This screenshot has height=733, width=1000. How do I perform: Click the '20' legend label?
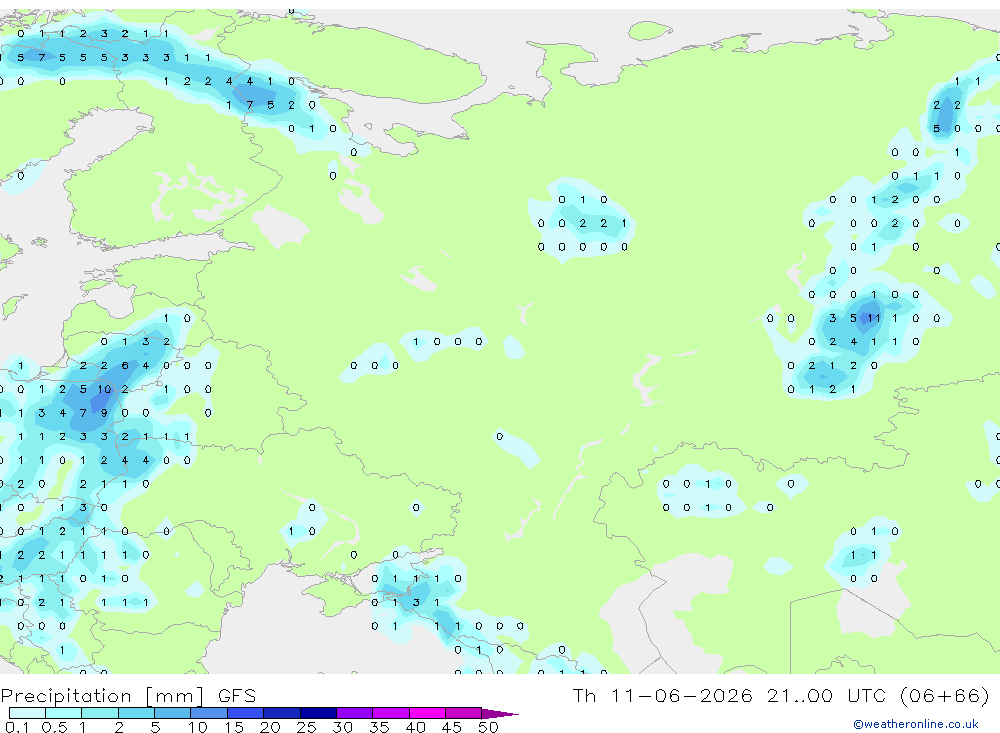[270, 727]
